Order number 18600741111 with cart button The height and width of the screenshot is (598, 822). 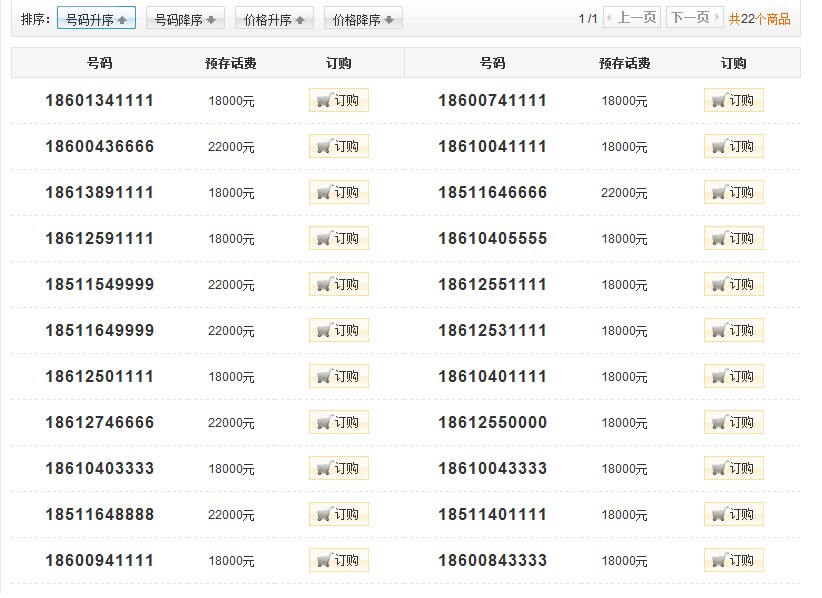[x=733, y=100]
